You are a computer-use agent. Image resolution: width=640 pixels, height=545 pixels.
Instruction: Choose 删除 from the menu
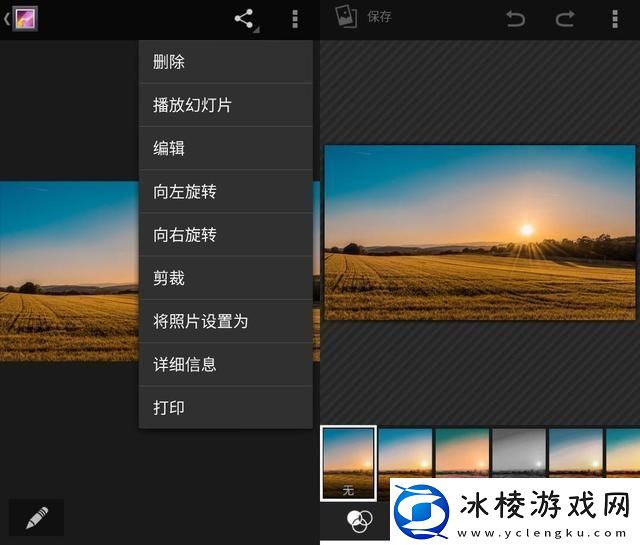226,62
